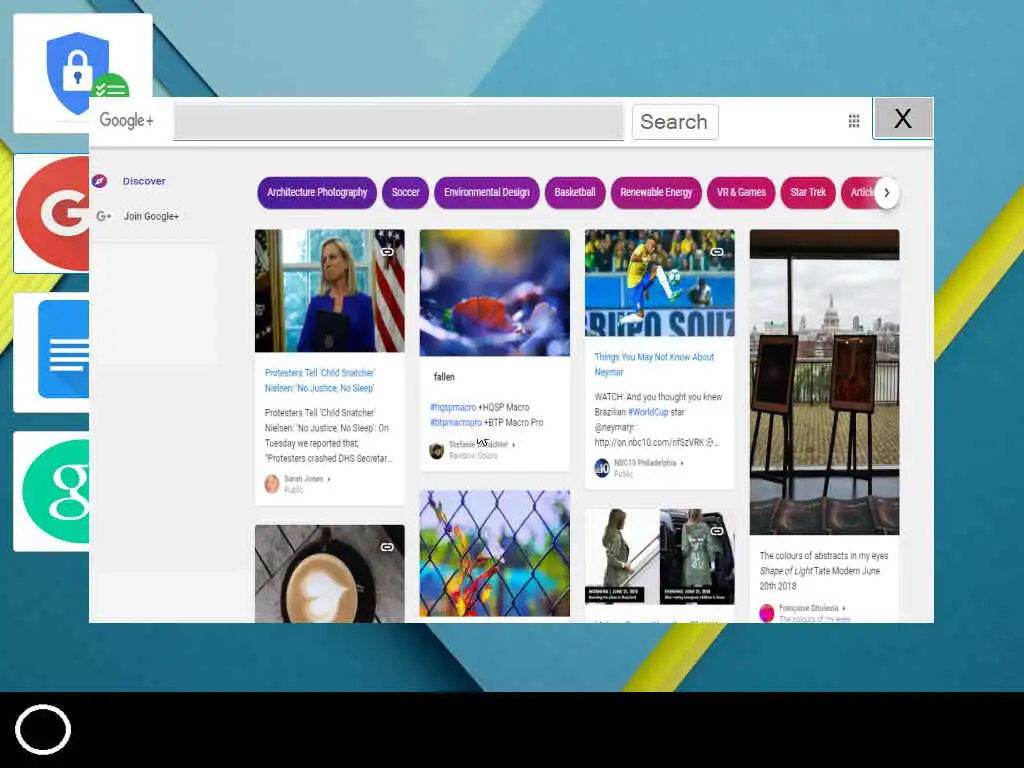Open the easel paintings window-view photo
The image size is (1024, 768).
point(824,382)
